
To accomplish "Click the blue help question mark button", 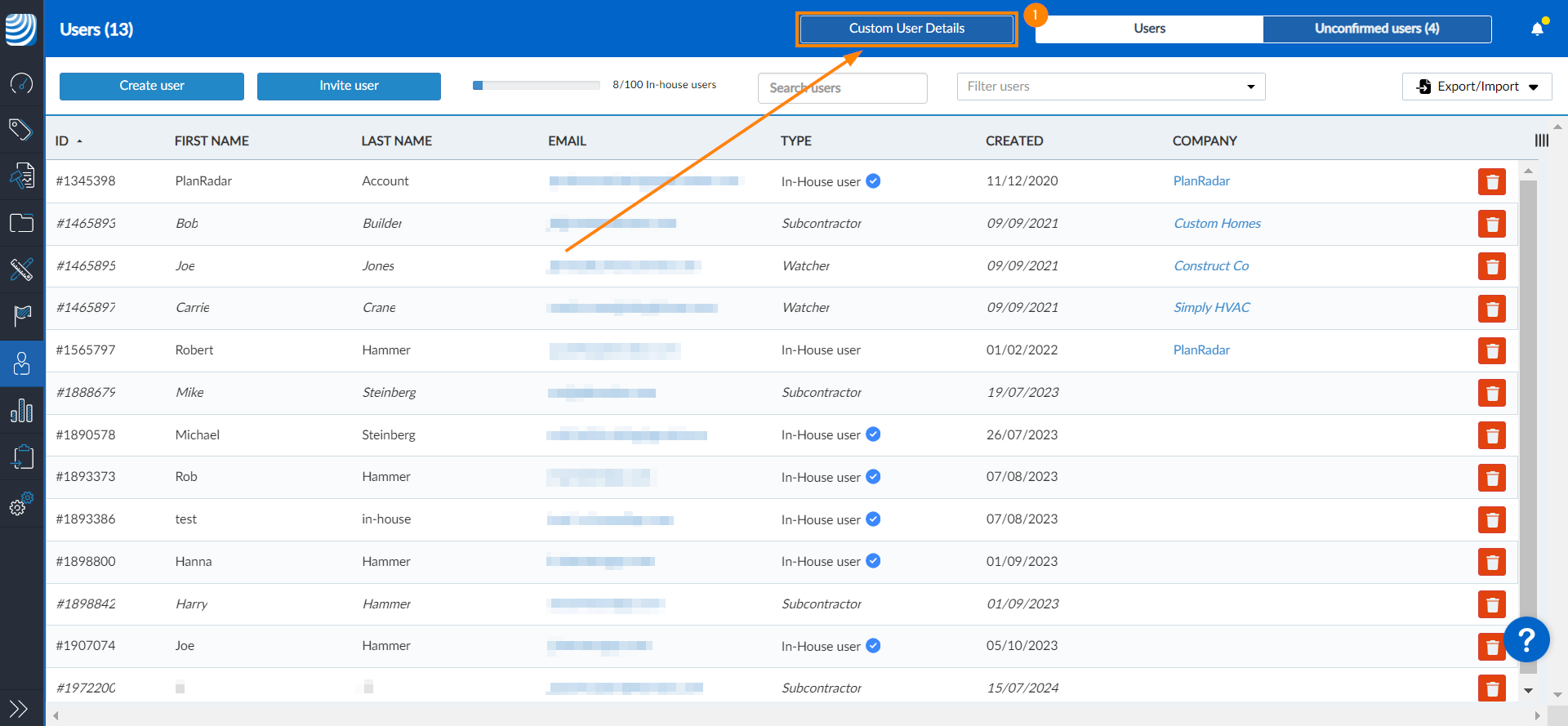I will tap(1526, 639).
